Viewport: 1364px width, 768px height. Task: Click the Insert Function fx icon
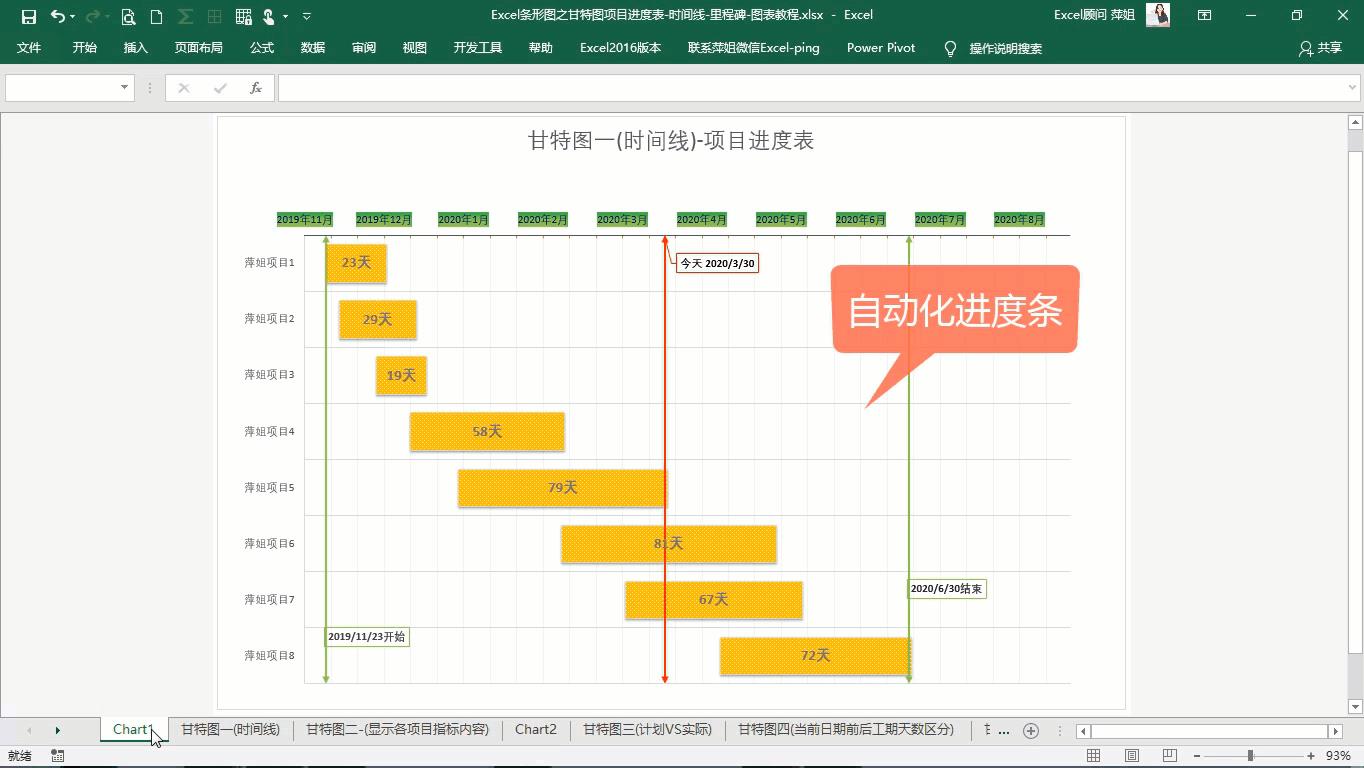[256, 88]
